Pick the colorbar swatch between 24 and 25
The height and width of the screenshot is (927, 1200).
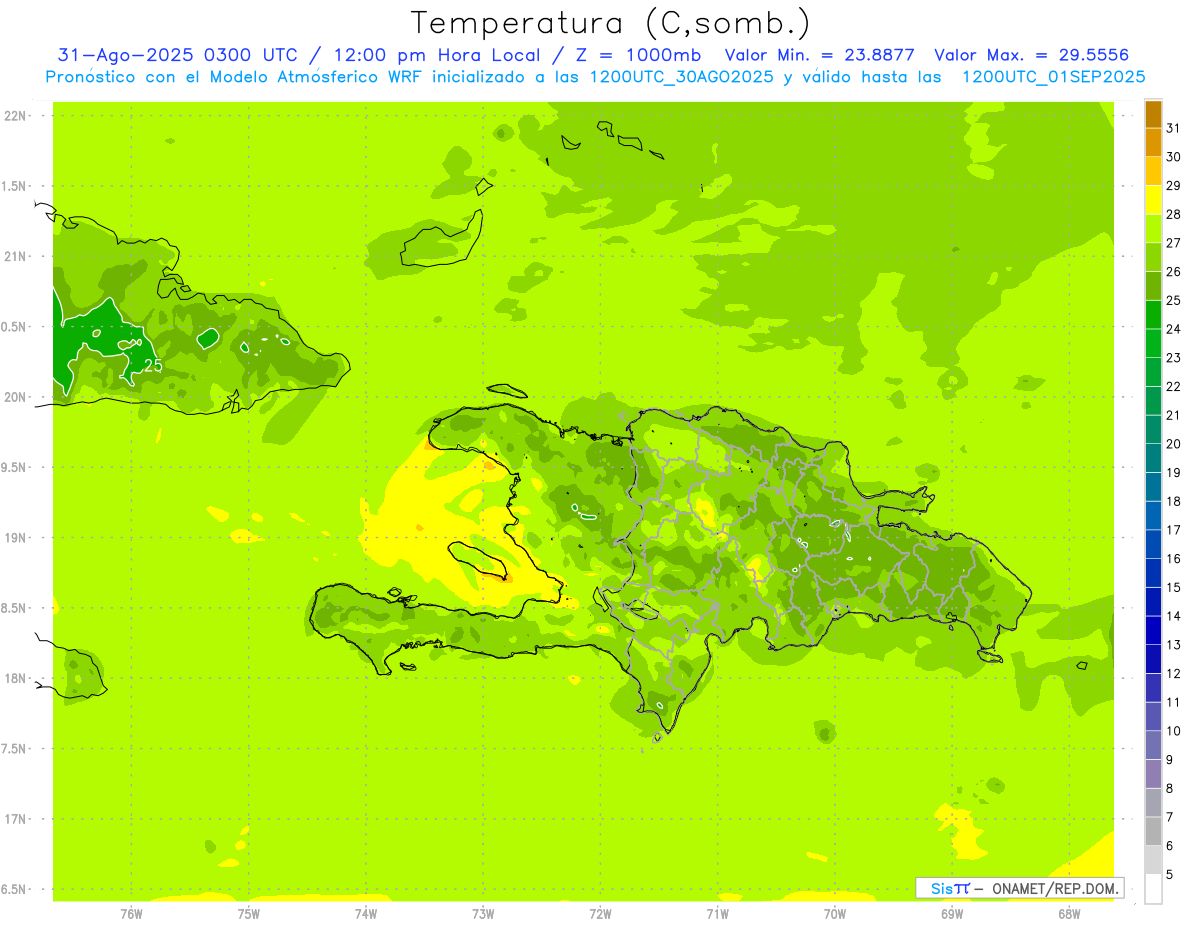coord(1153,315)
